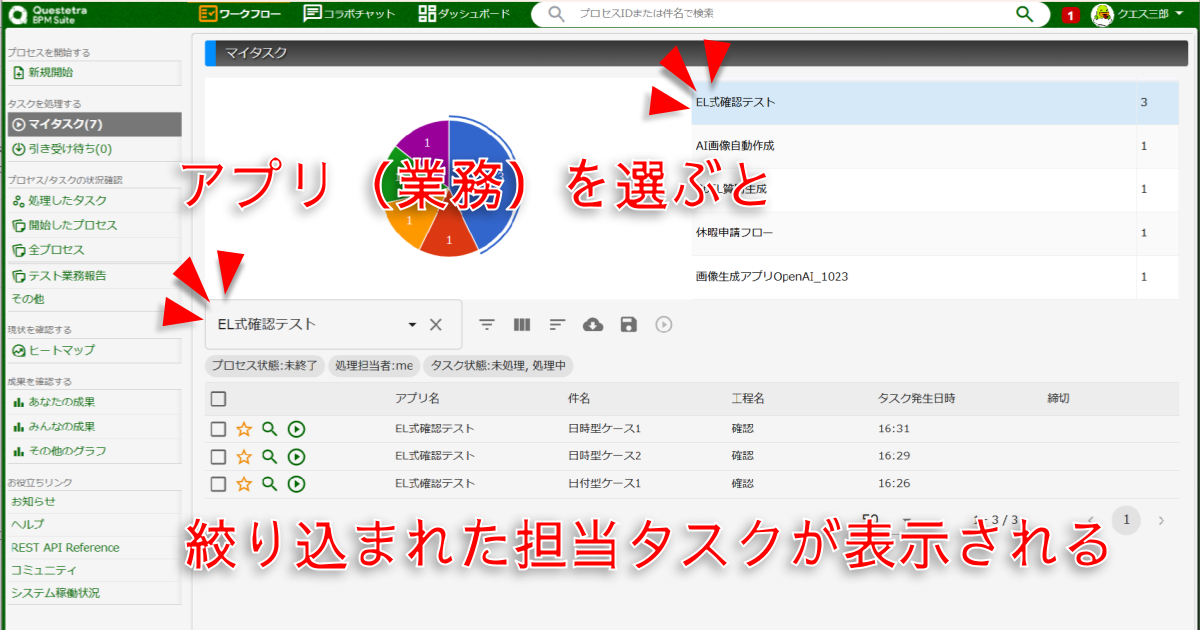Check the 日付型ケース1 row checkbox

click(x=218, y=484)
